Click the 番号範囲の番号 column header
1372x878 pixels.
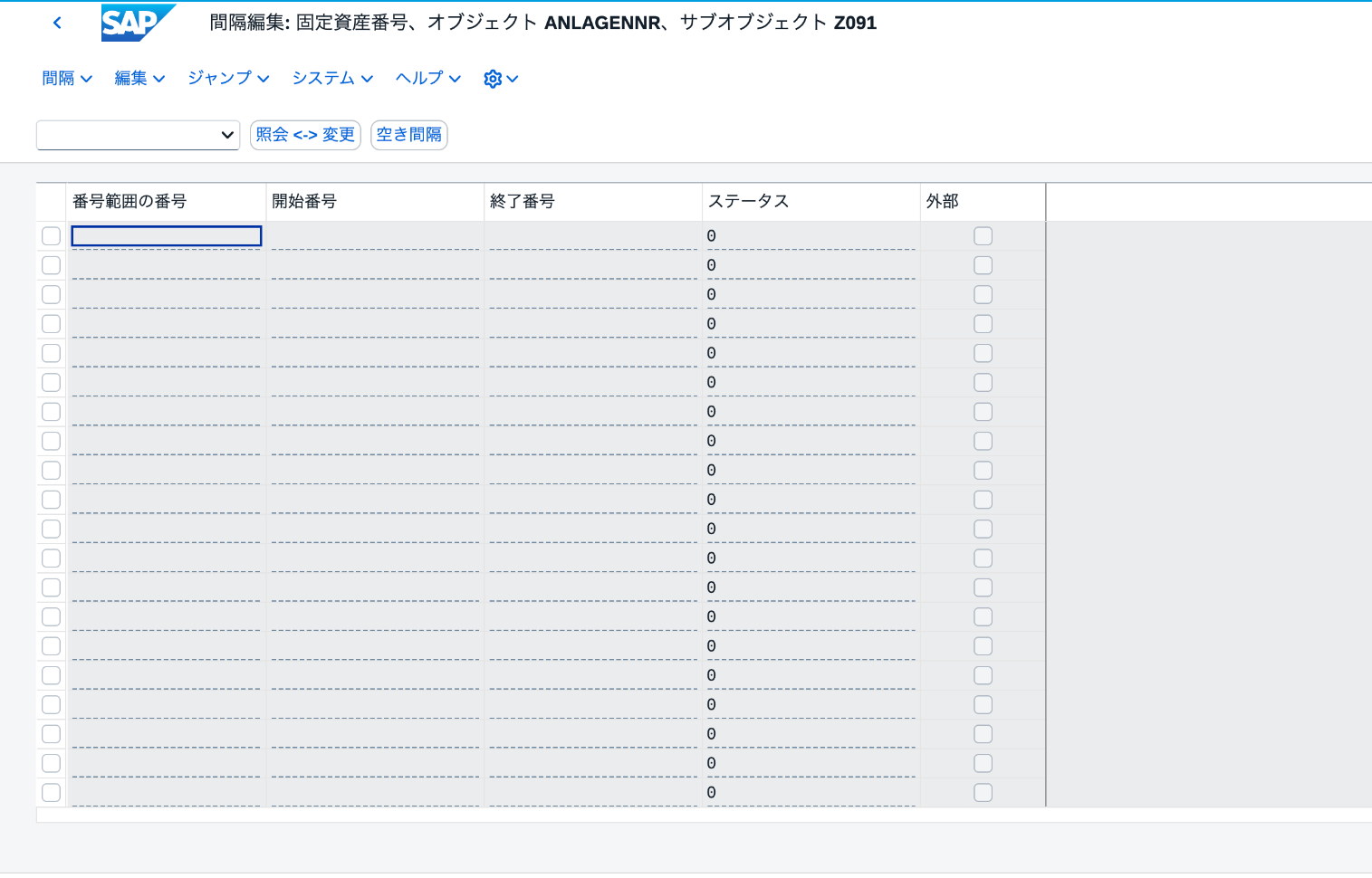[167, 202]
